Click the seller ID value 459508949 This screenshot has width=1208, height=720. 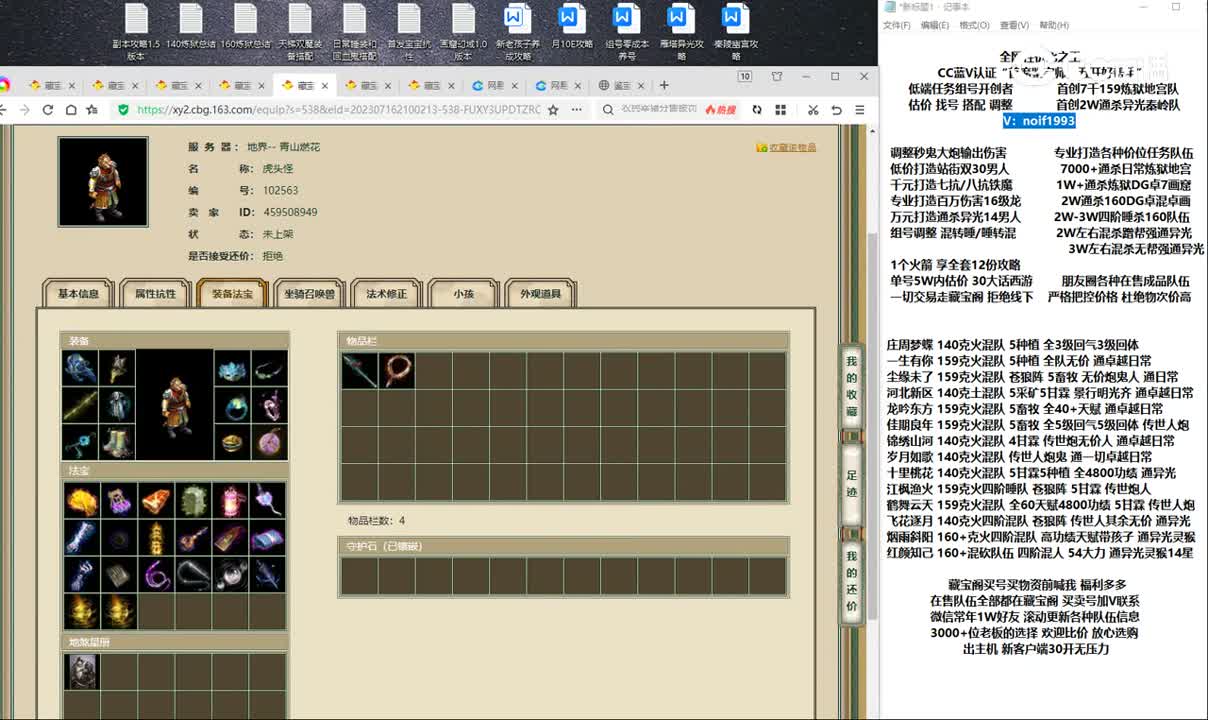(x=290, y=212)
